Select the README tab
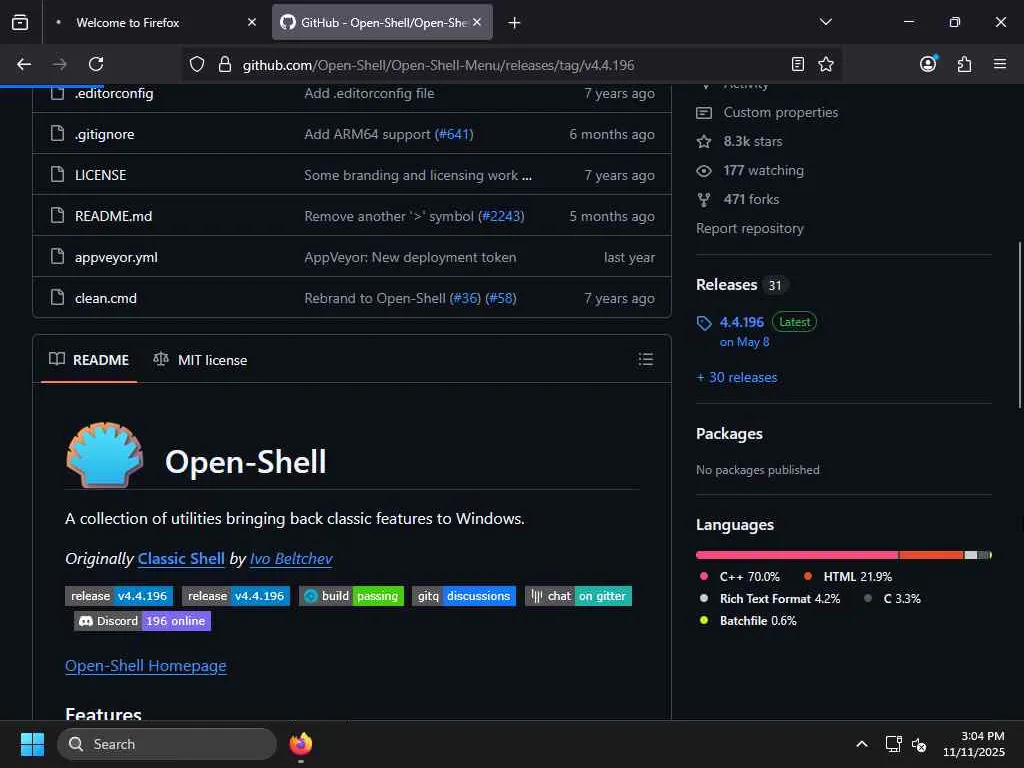This screenshot has height=768, width=1024. (x=89, y=360)
